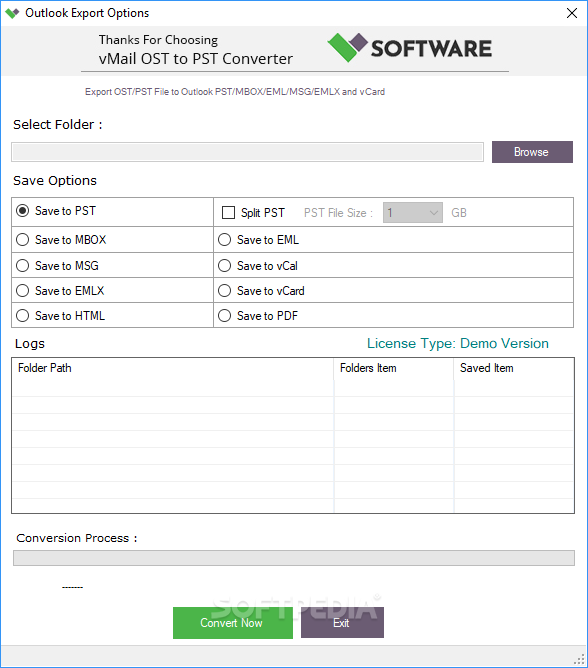Click the License Type: Demo Version text

point(458,343)
